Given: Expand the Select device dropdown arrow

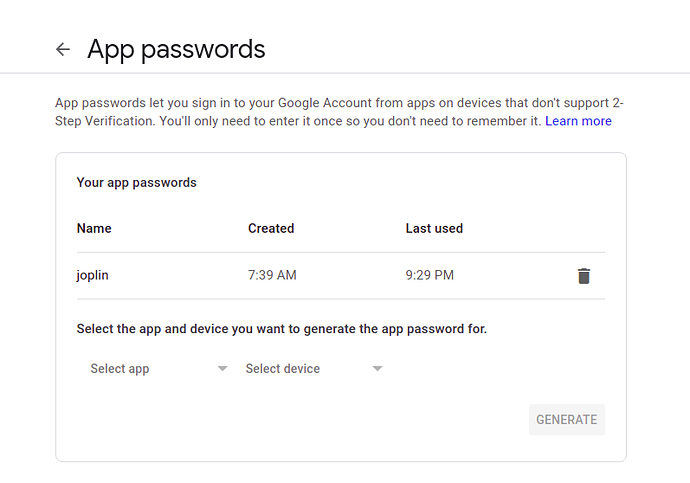Looking at the screenshot, I should [377, 368].
